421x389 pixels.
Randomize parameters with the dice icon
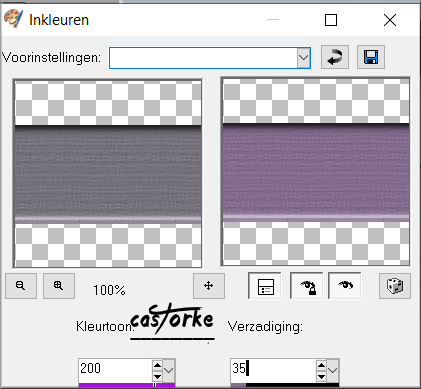pos(395,286)
